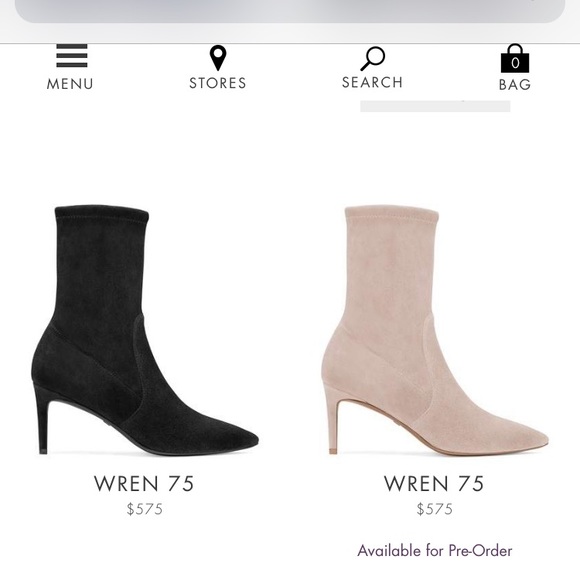Open the beige WREN 75 product title
The width and height of the screenshot is (580, 580).
[x=434, y=483]
